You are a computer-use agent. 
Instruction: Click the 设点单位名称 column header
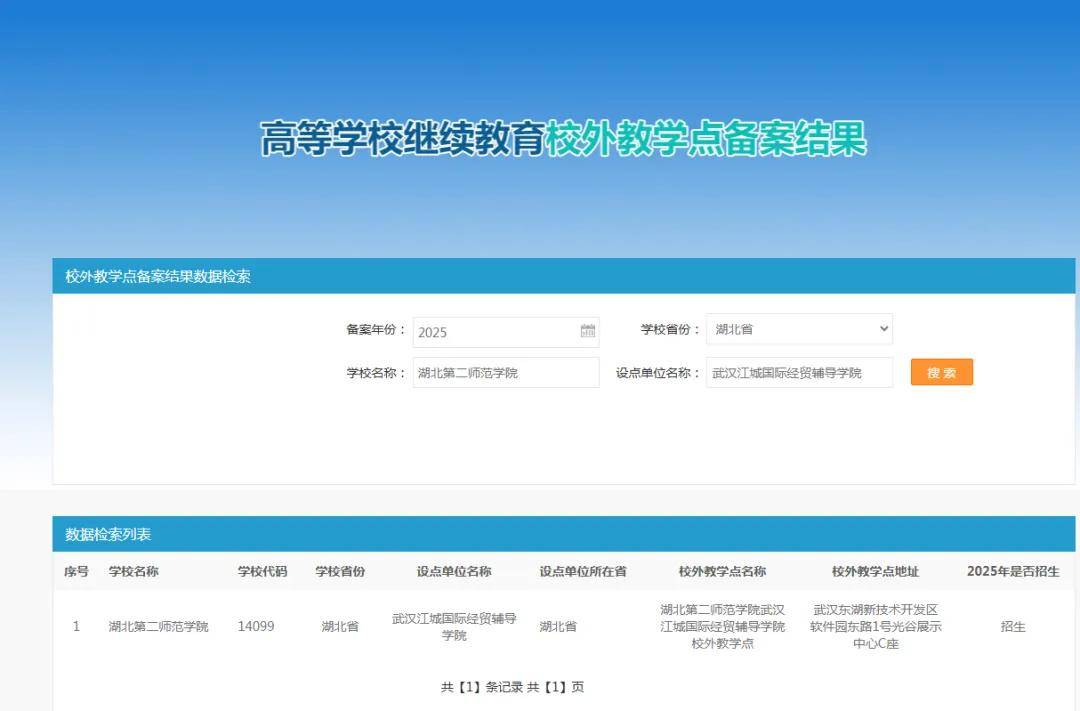pyautogui.click(x=454, y=571)
